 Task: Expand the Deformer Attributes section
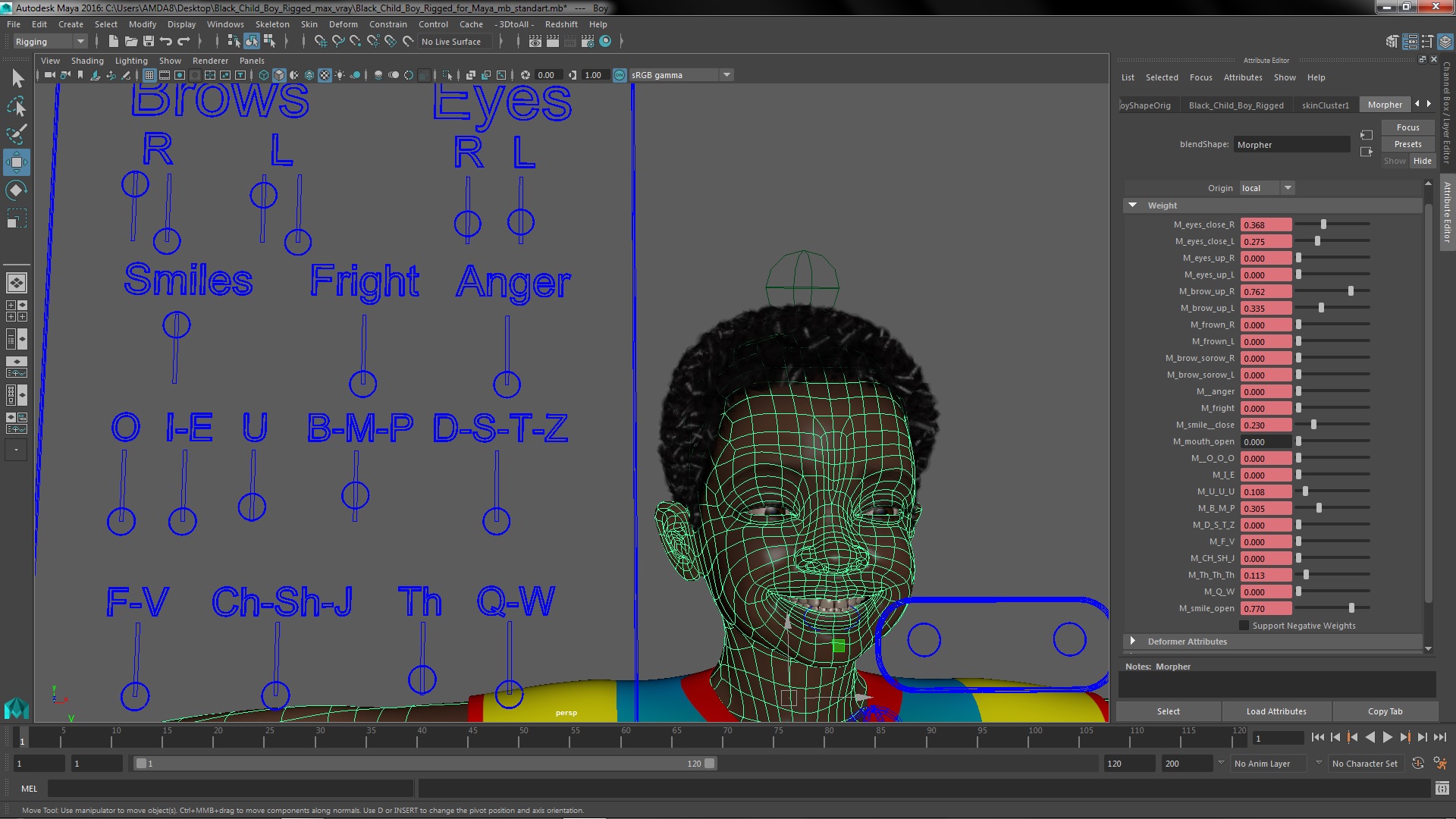coord(1132,642)
